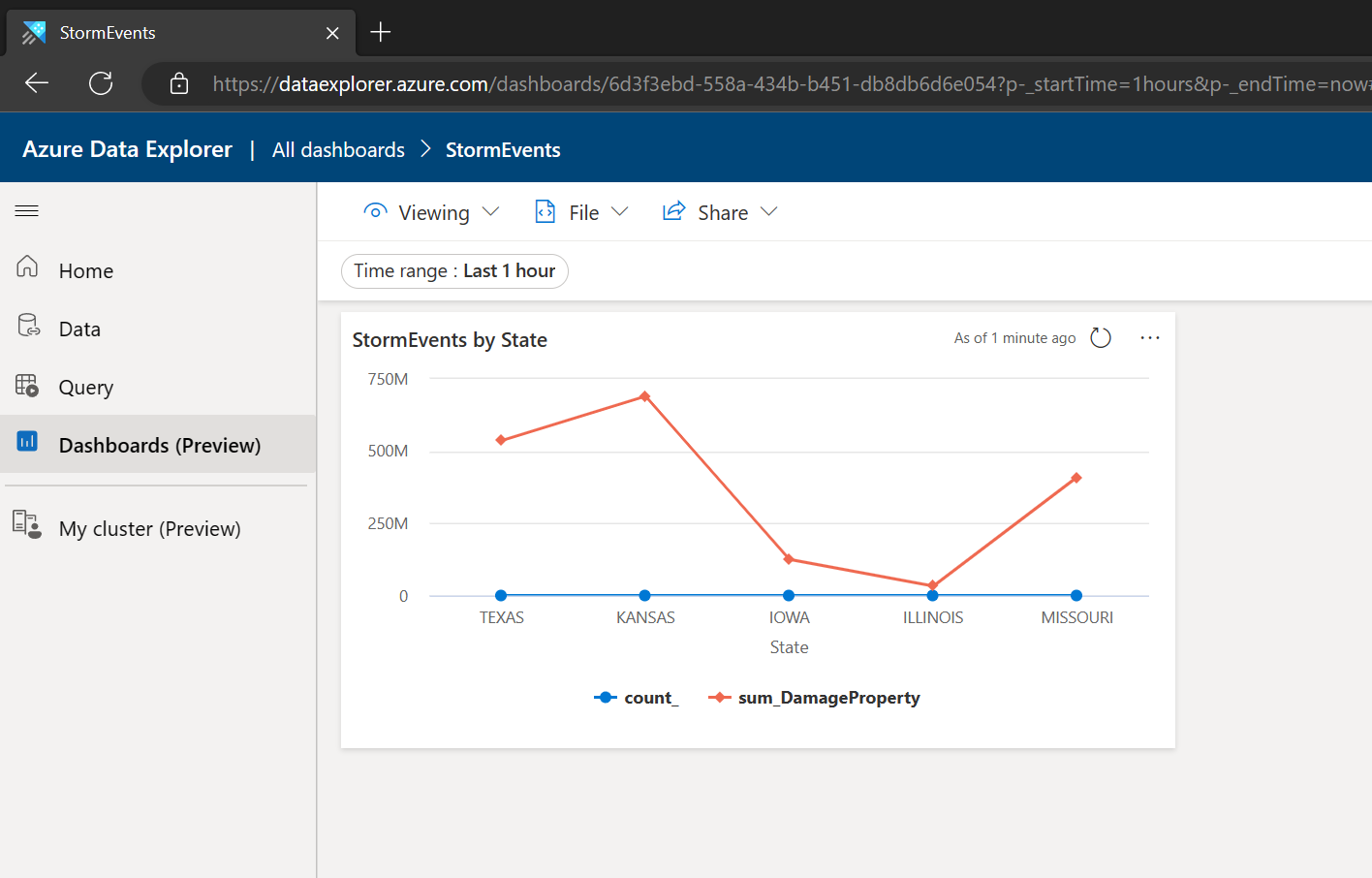Toggle the sum_DamageProperty legend series
Image resolution: width=1372 pixels, height=878 pixels.
(815, 698)
